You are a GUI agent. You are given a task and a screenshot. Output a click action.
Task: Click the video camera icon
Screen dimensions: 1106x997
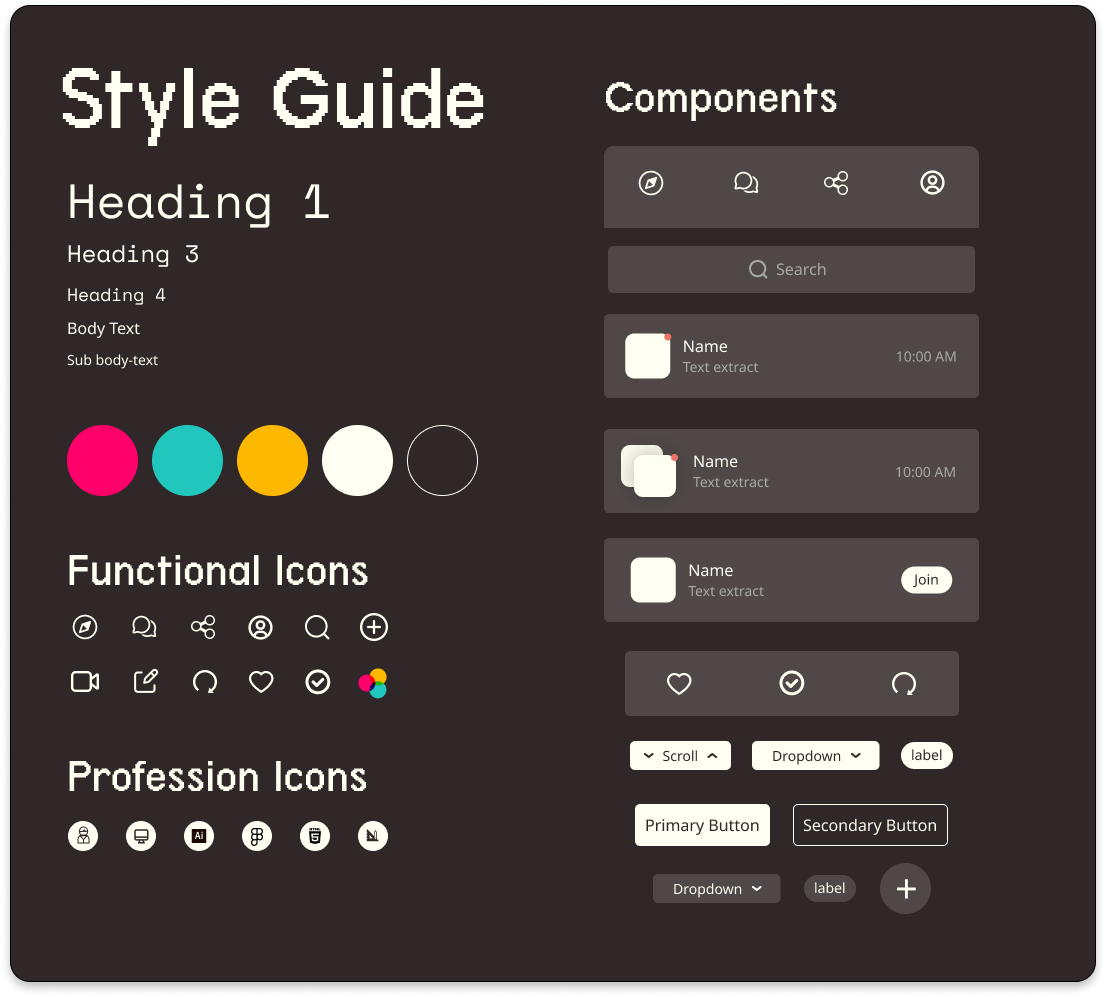[x=85, y=682]
